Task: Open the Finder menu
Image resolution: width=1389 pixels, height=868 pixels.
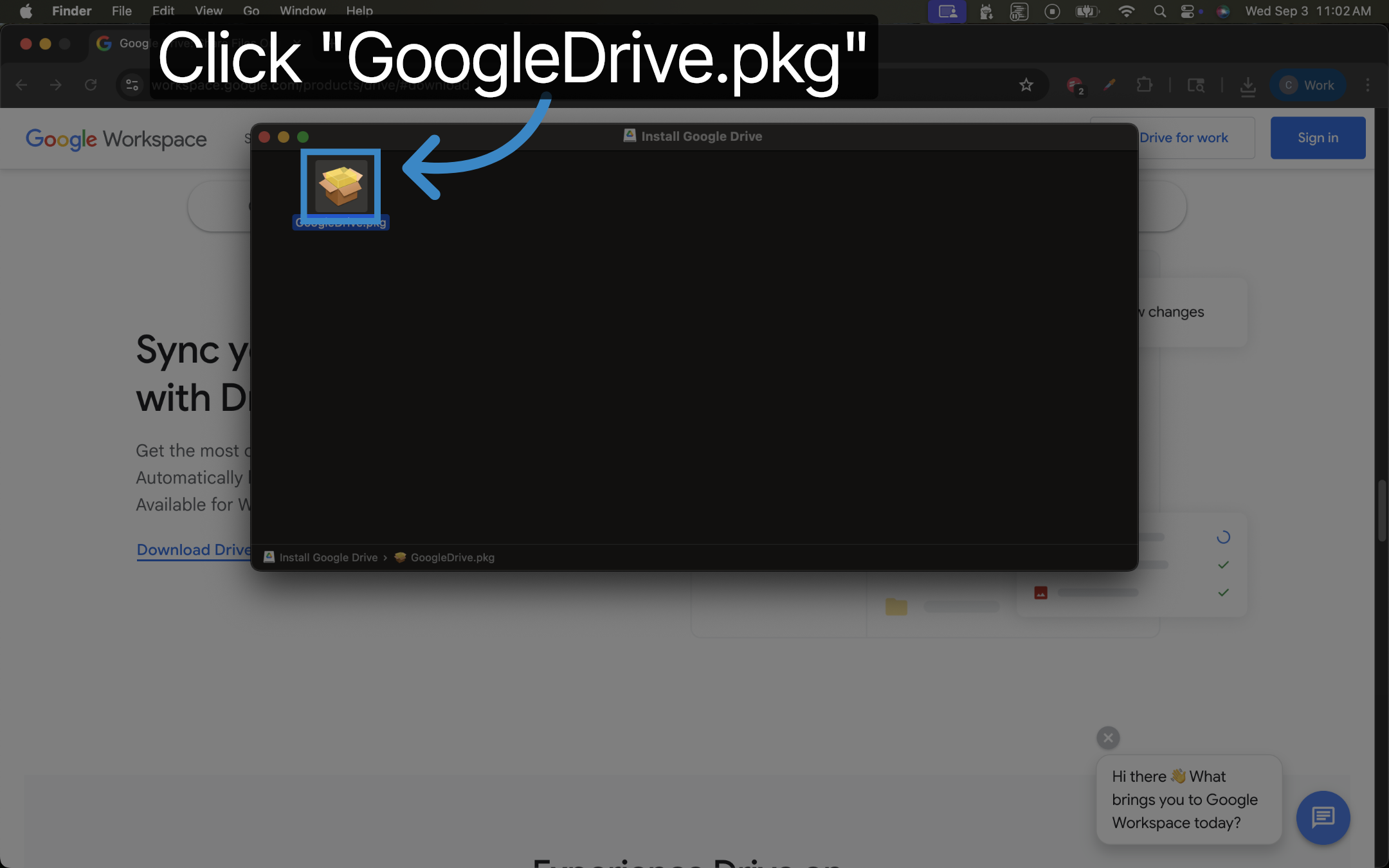Action: click(x=72, y=11)
